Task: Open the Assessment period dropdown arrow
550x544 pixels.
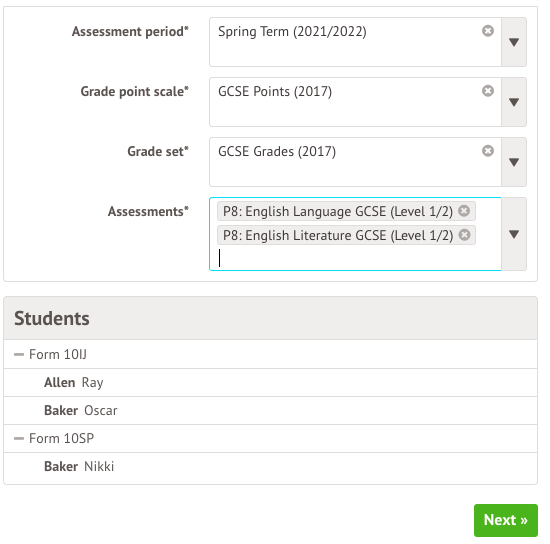Action: tap(514, 42)
